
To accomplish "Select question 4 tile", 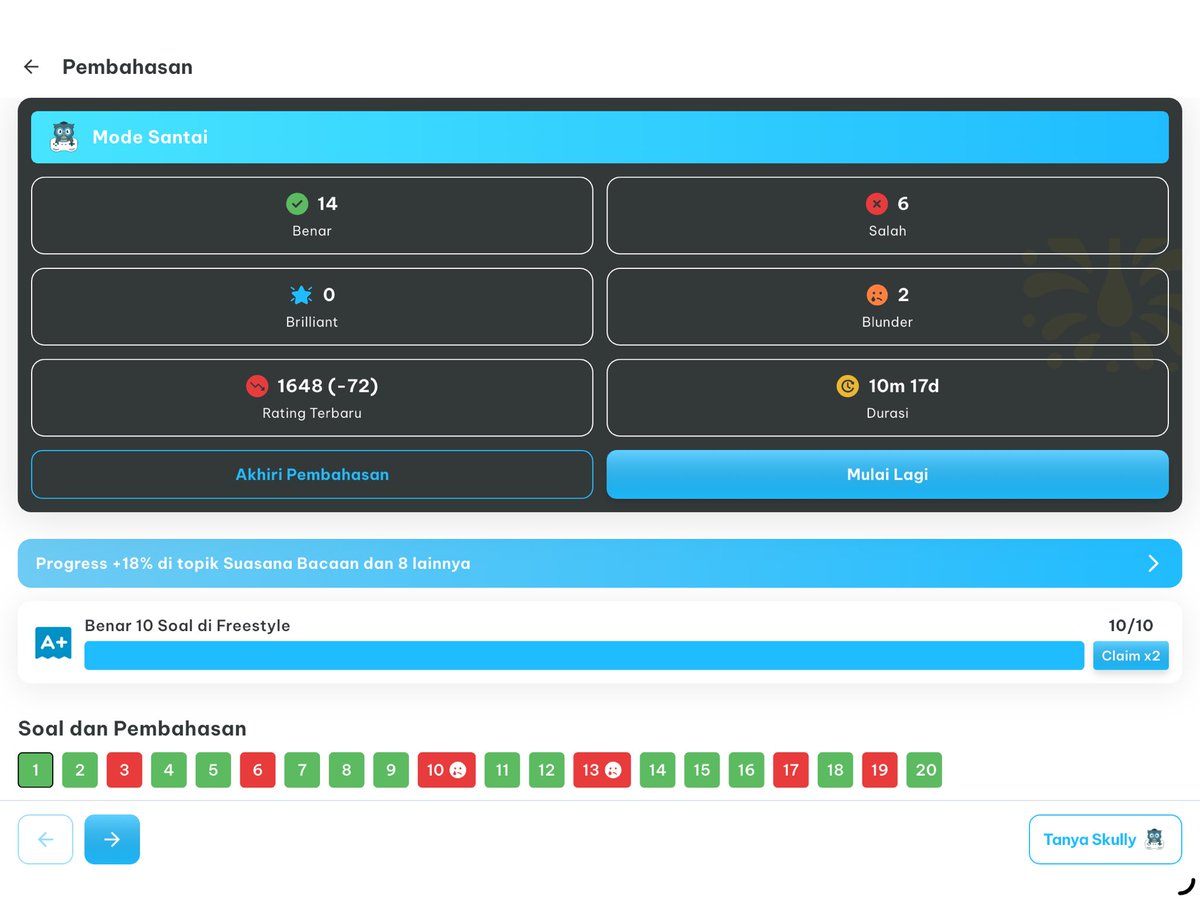I will tap(169, 770).
